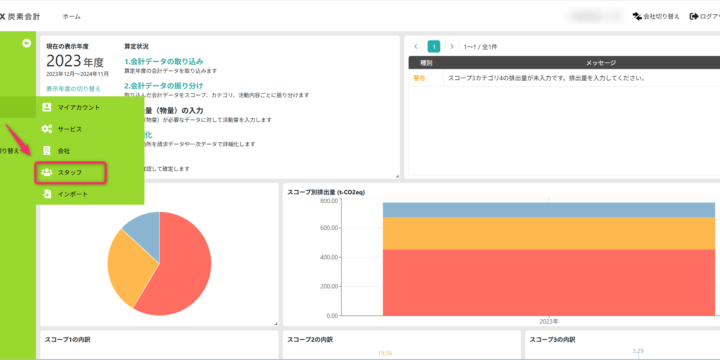Click the スコープ3の内訳 panel title
Screen dimensions: 720x360
552,340
